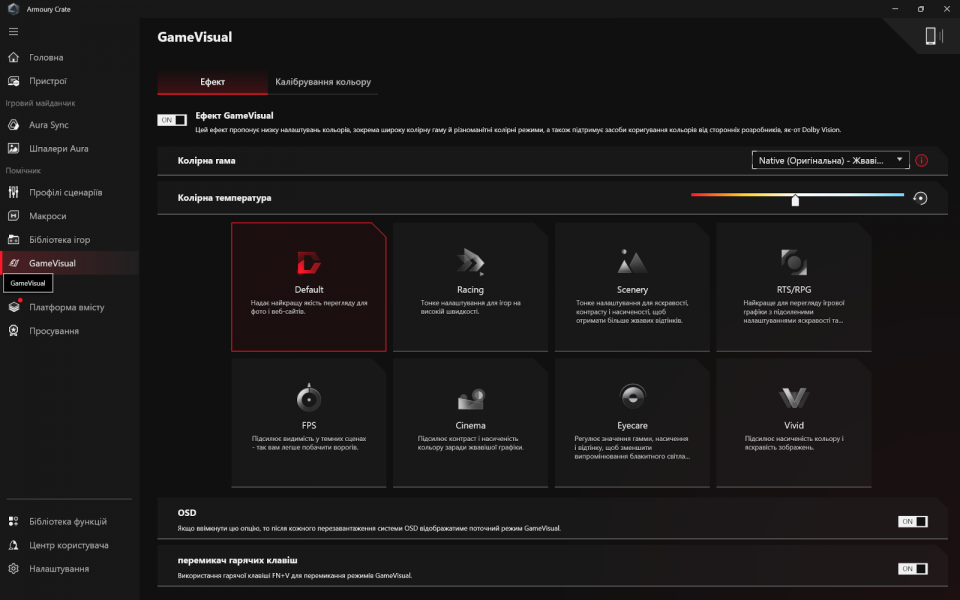
Task: Click the FPS mode title text
Action: pyautogui.click(x=309, y=426)
